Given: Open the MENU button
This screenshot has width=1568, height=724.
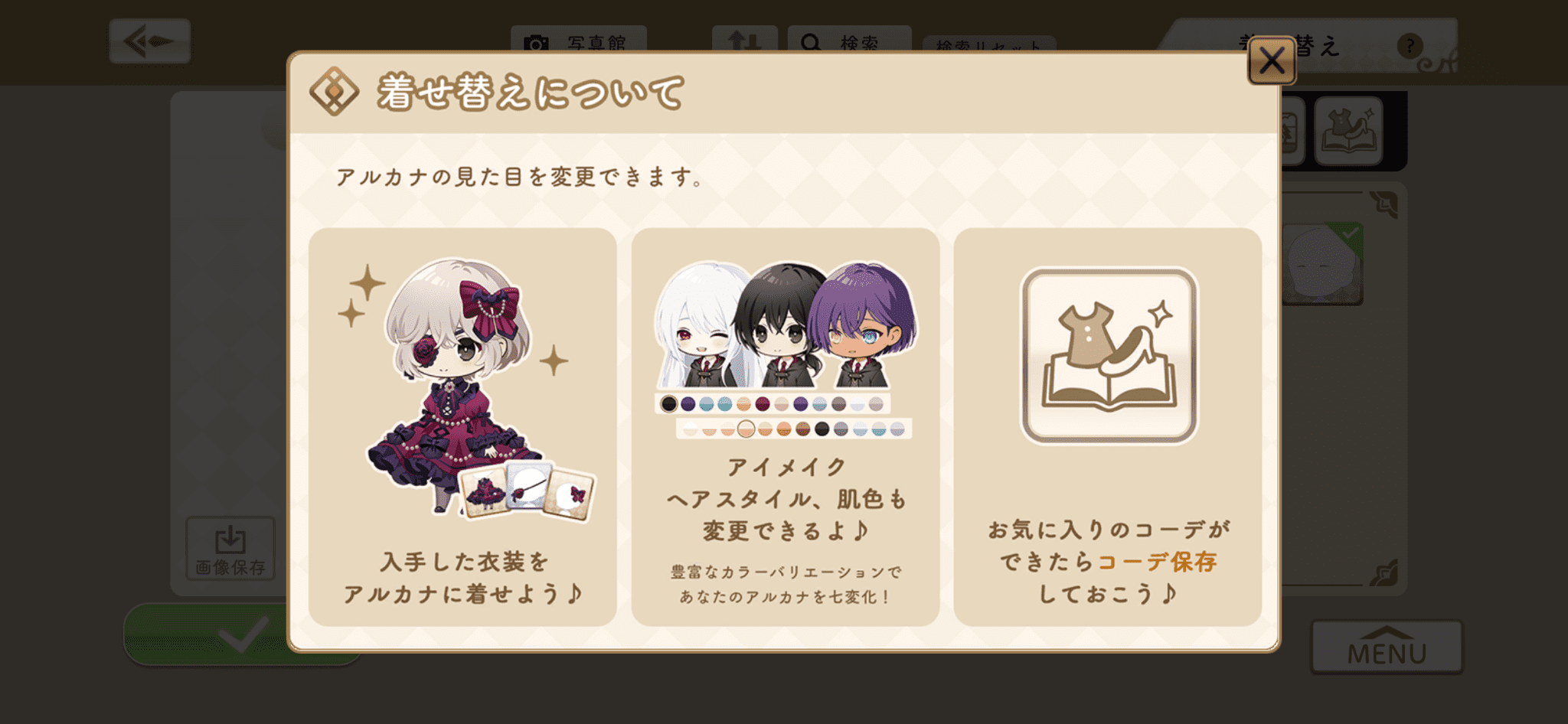Looking at the screenshot, I should 1387,647.
